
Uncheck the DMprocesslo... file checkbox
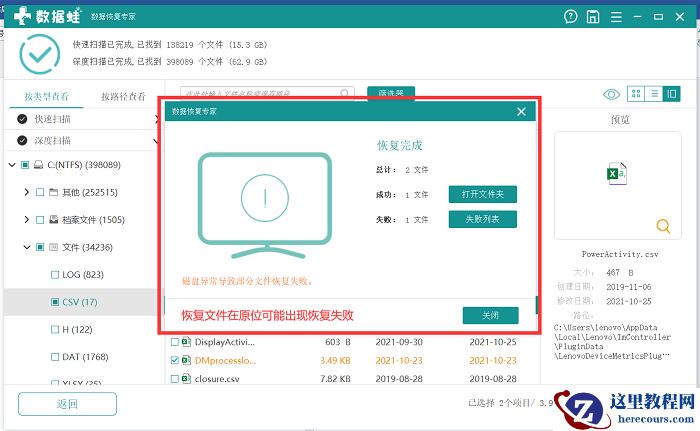click(175, 360)
